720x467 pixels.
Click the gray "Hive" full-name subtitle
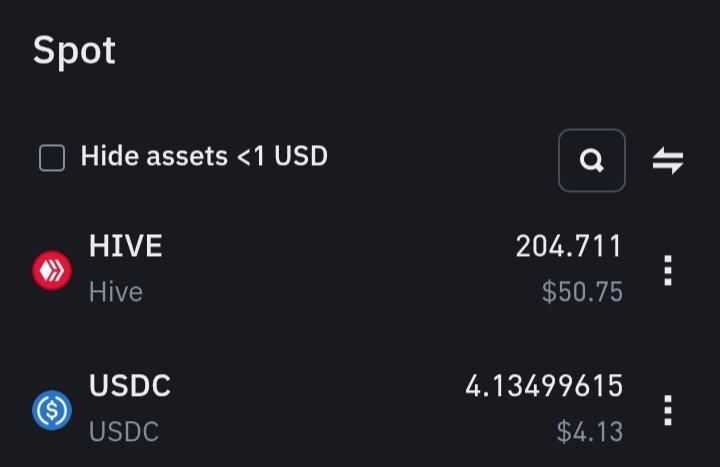point(116,292)
